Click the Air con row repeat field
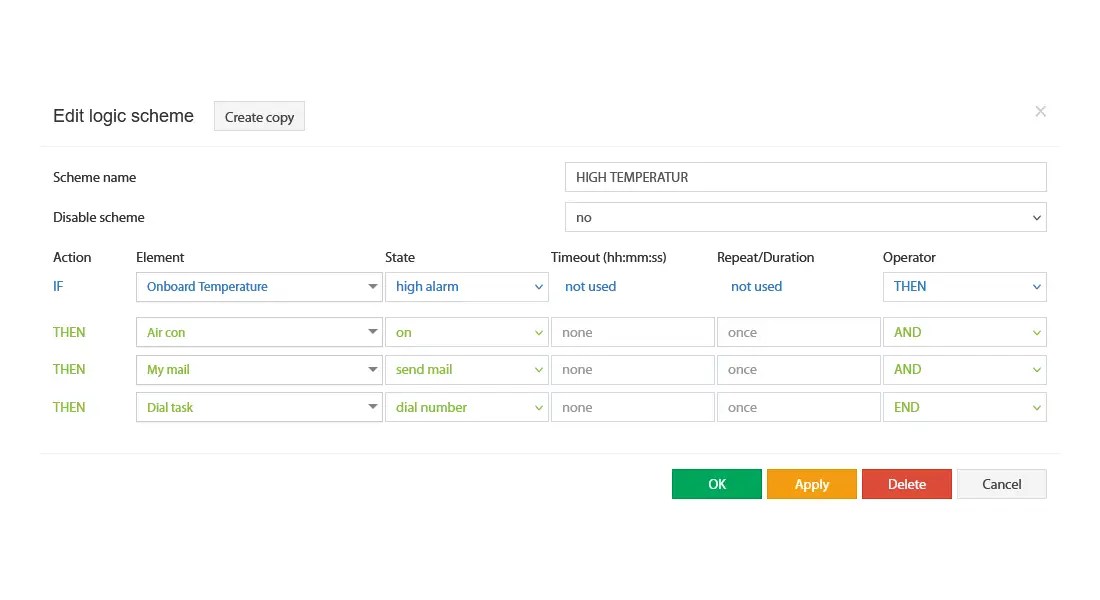Screen dimensions: 1100x600 (x=798, y=332)
